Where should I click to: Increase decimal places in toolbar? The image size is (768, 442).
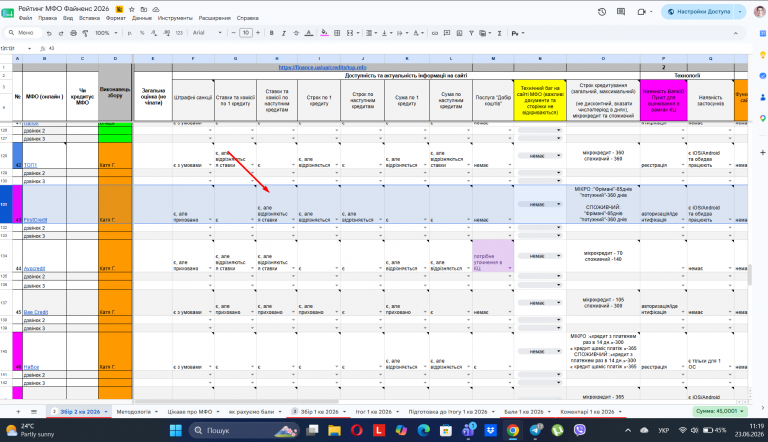coord(167,33)
